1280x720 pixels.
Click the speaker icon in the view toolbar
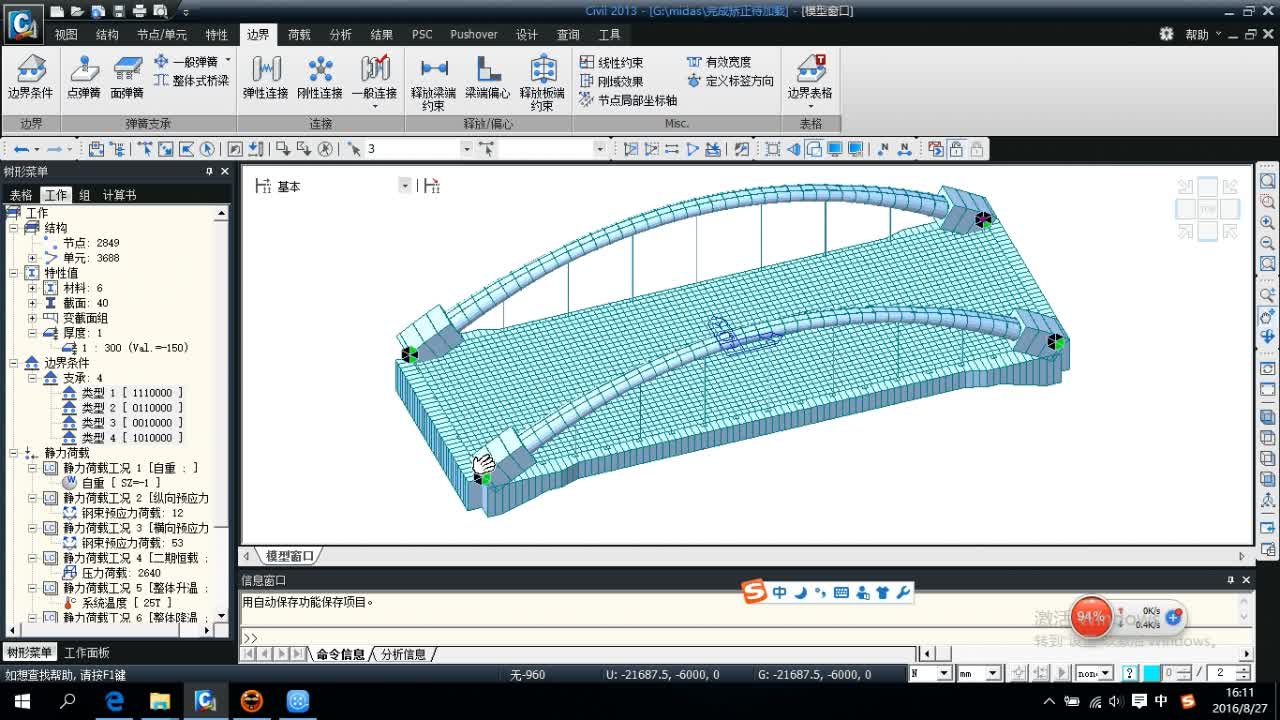(x=793, y=149)
